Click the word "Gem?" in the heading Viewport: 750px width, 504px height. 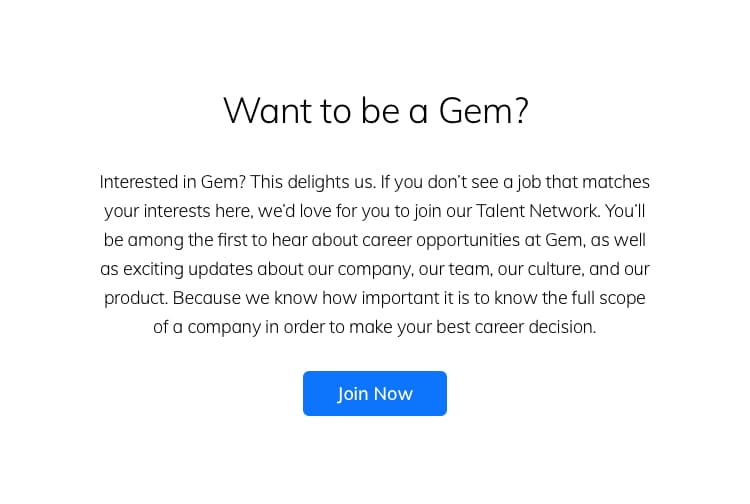(x=483, y=110)
